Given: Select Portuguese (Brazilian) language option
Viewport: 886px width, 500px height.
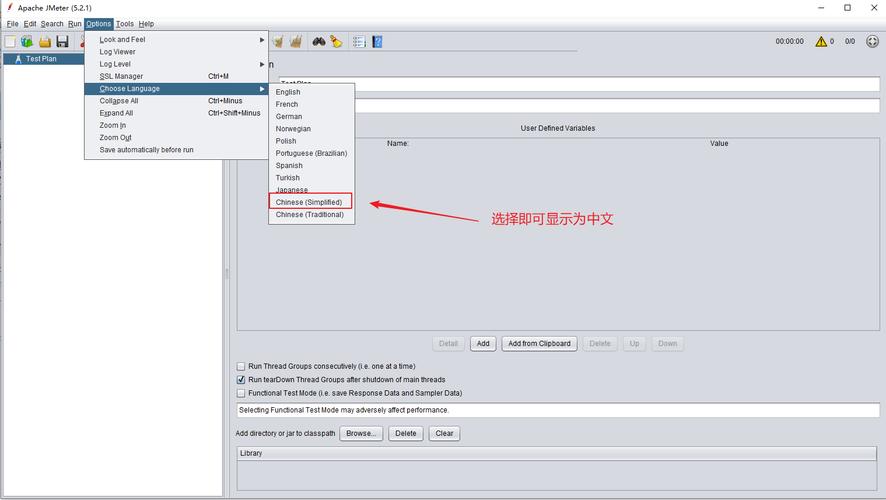Looking at the screenshot, I should click(311, 153).
